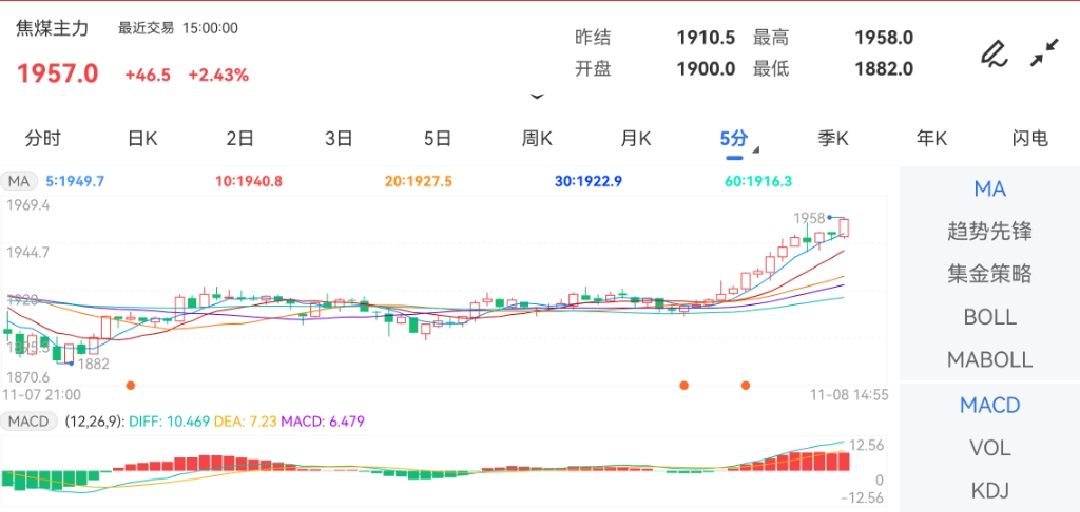Click the MA 60:1916.3 reading

(x=758, y=182)
